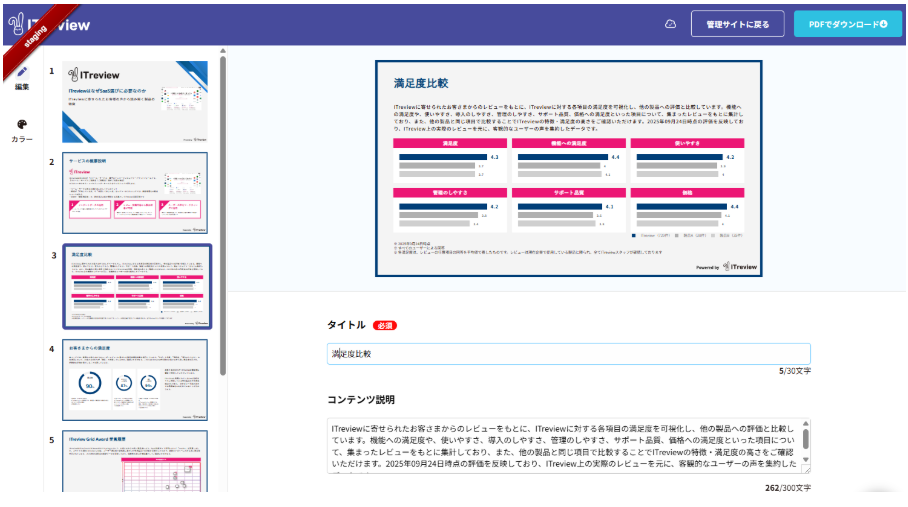This screenshot has width=908, height=507.
Task: Click the 使いやすさ chart header in preview
Action: point(687,143)
